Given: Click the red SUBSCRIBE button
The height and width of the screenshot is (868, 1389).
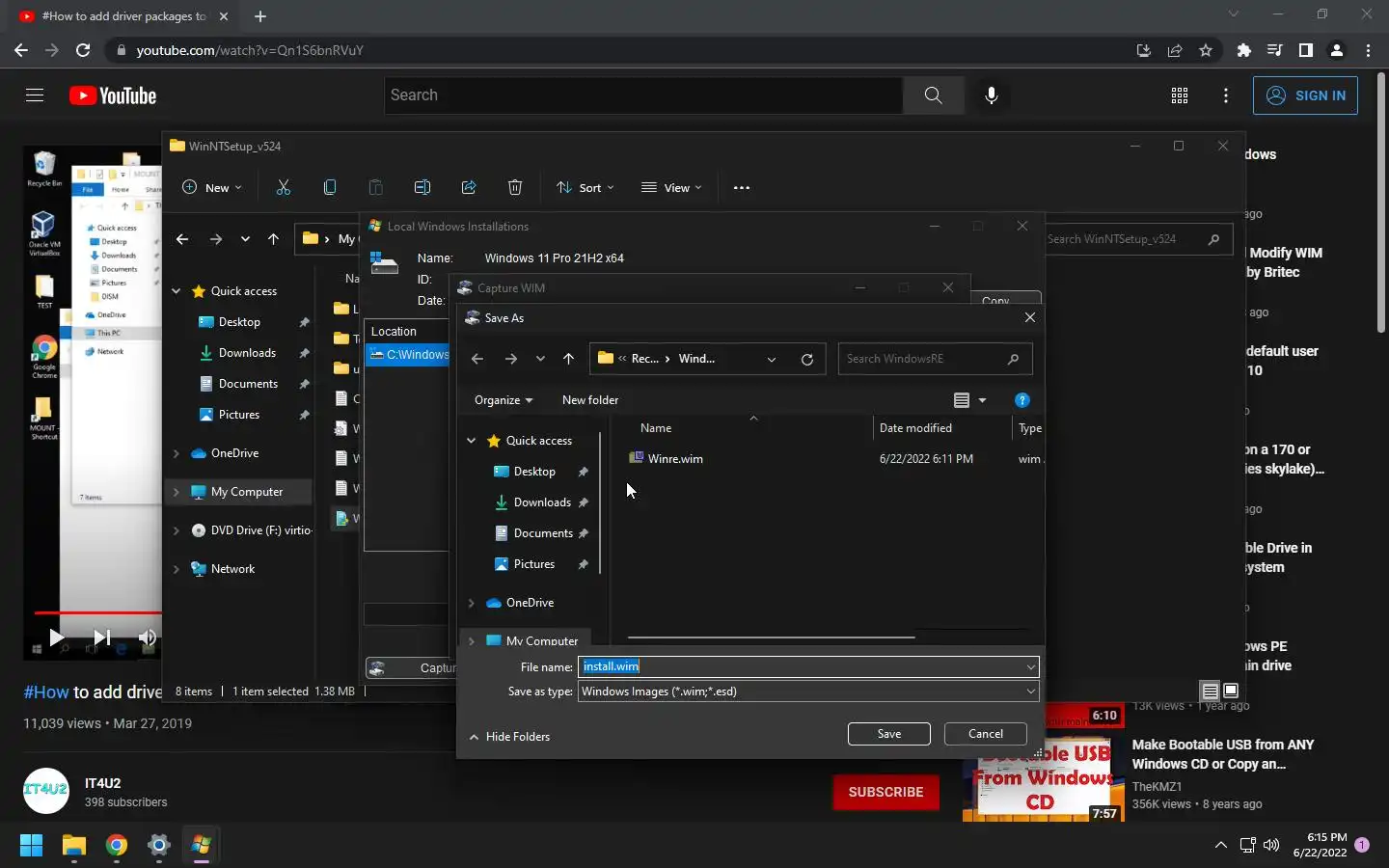Looking at the screenshot, I should tap(885, 792).
